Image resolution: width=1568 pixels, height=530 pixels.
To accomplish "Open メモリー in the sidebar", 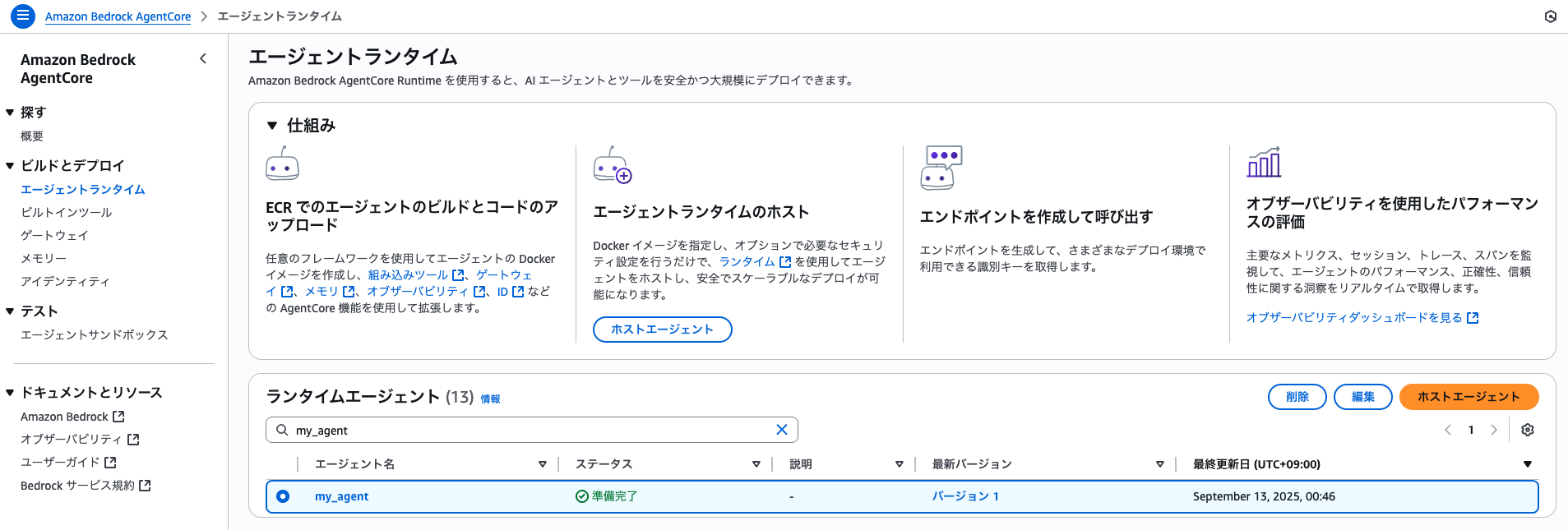I will click(x=44, y=258).
